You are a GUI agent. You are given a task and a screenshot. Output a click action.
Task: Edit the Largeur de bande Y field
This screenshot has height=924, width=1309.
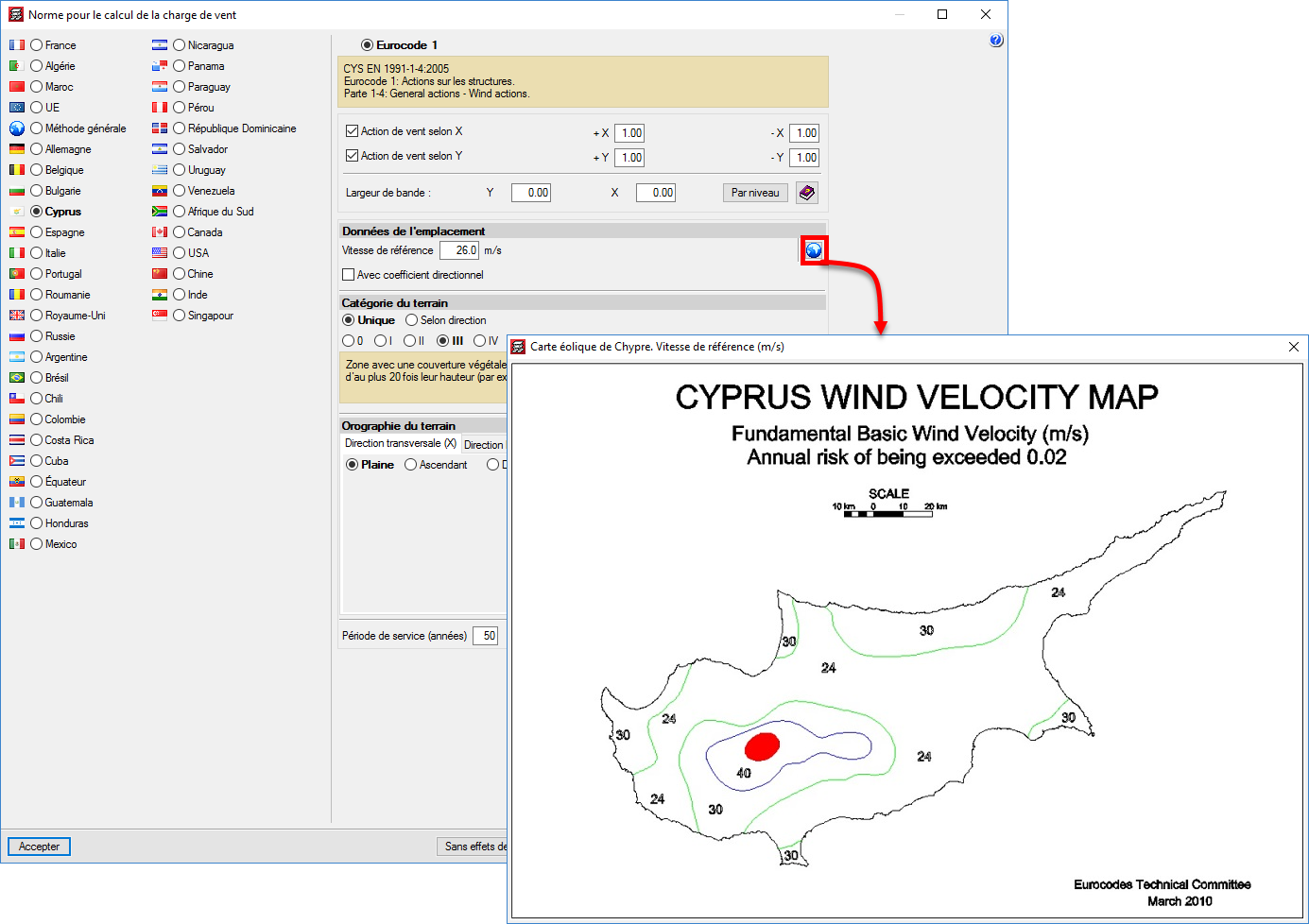pyautogui.click(x=531, y=193)
